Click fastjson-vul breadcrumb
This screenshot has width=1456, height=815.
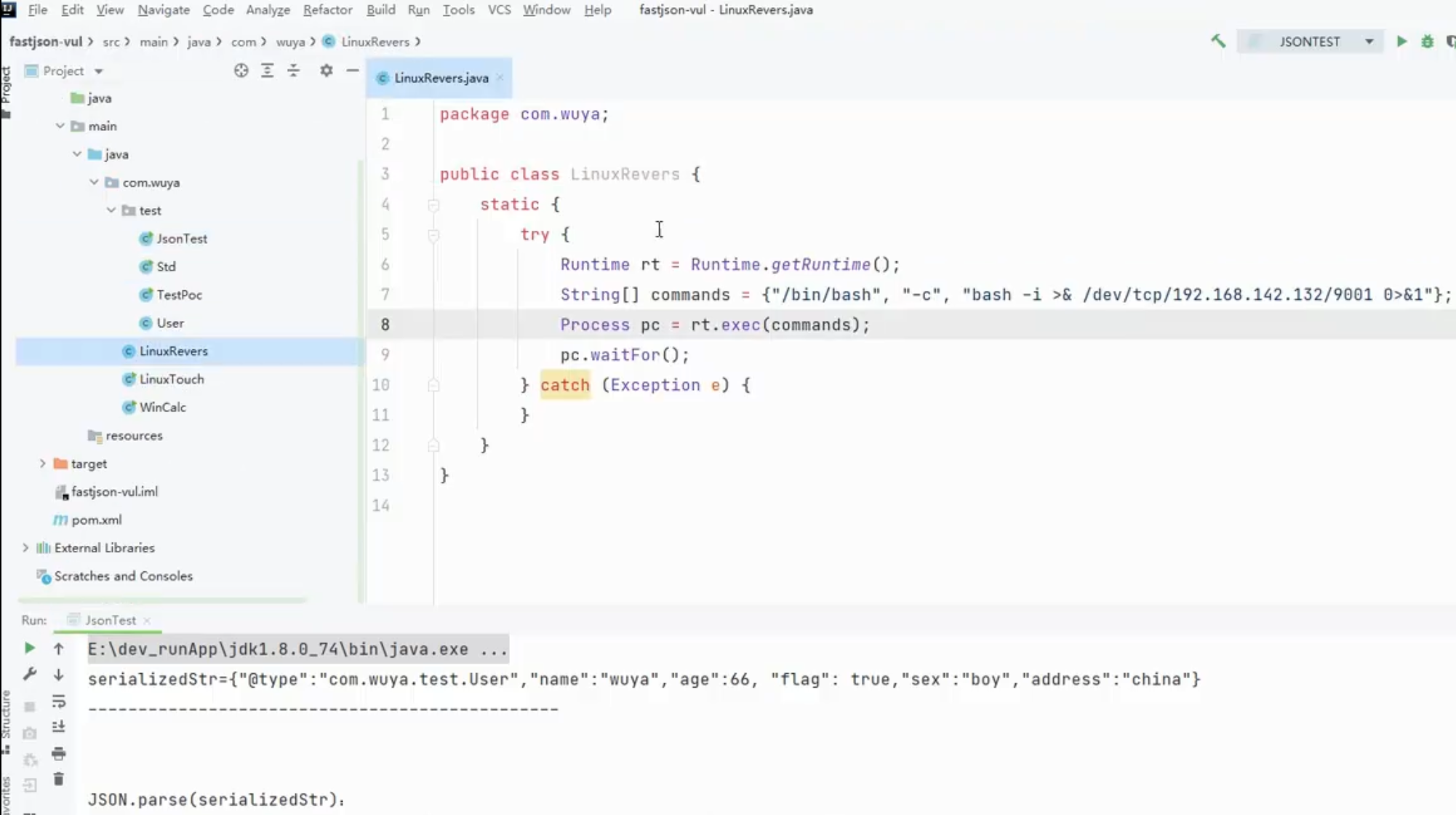[x=45, y=41]
